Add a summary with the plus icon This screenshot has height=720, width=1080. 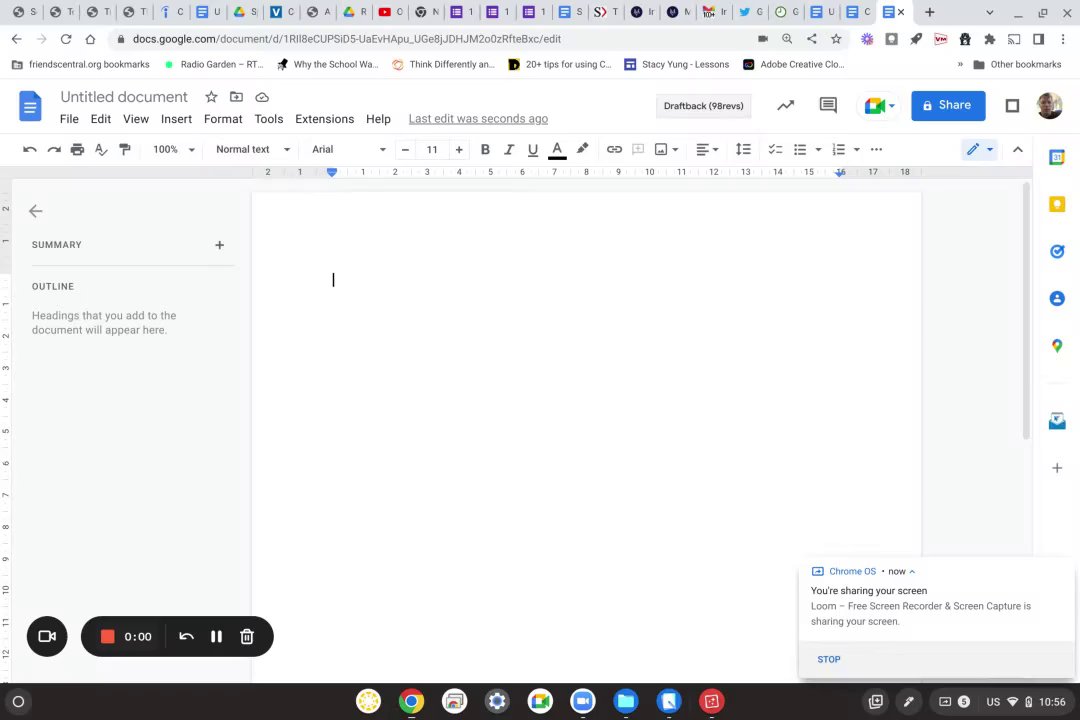(x=220, y=245)
